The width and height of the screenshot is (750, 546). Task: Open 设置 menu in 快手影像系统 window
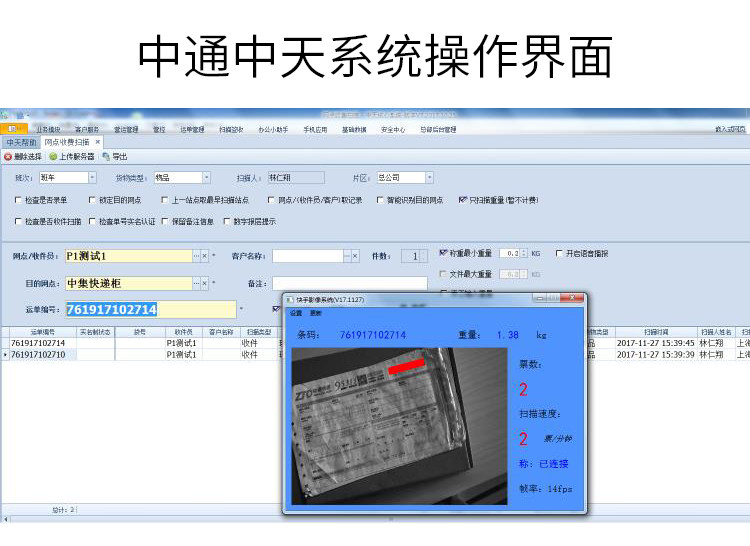[x=296, y=313]
